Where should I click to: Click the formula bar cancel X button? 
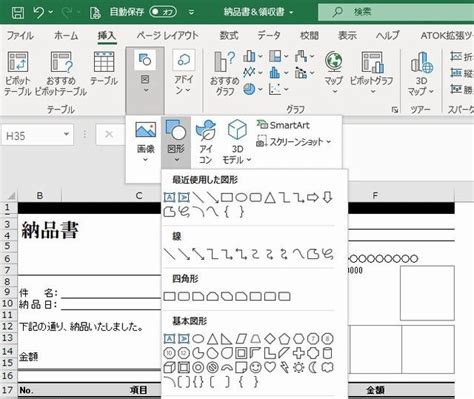(x=109, y=134)
